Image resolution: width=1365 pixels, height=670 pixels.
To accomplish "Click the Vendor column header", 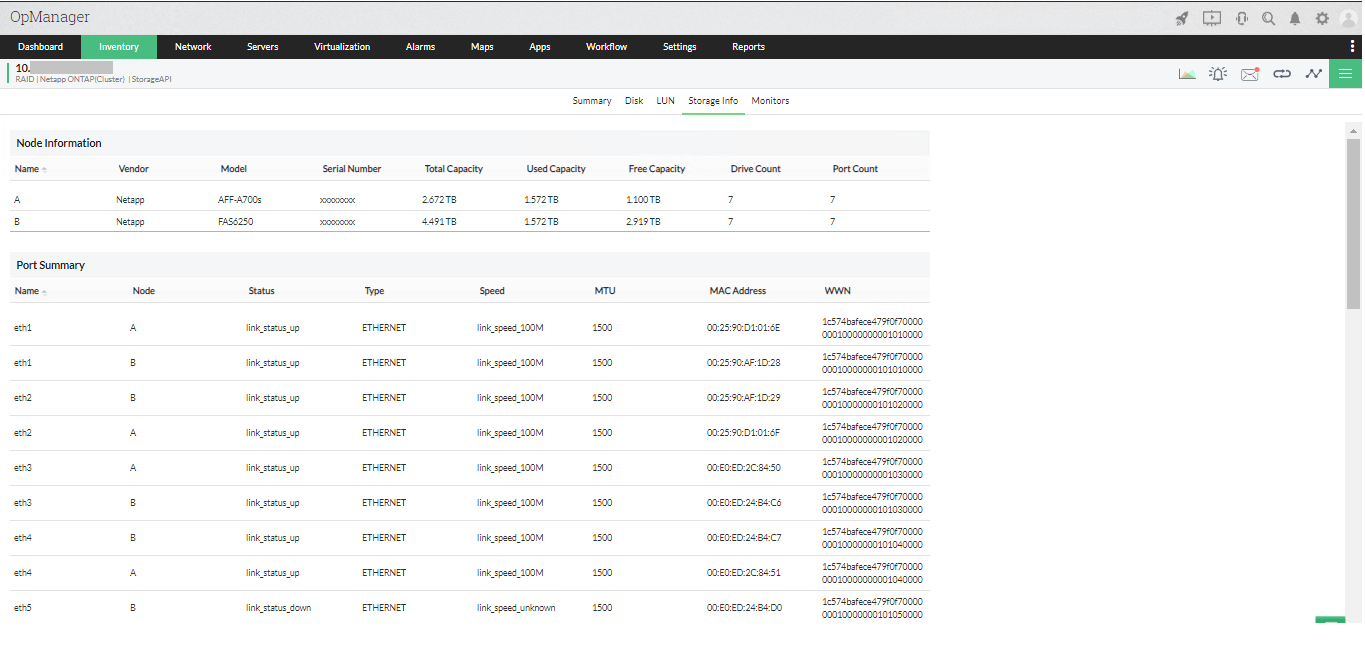I will 133,169.
